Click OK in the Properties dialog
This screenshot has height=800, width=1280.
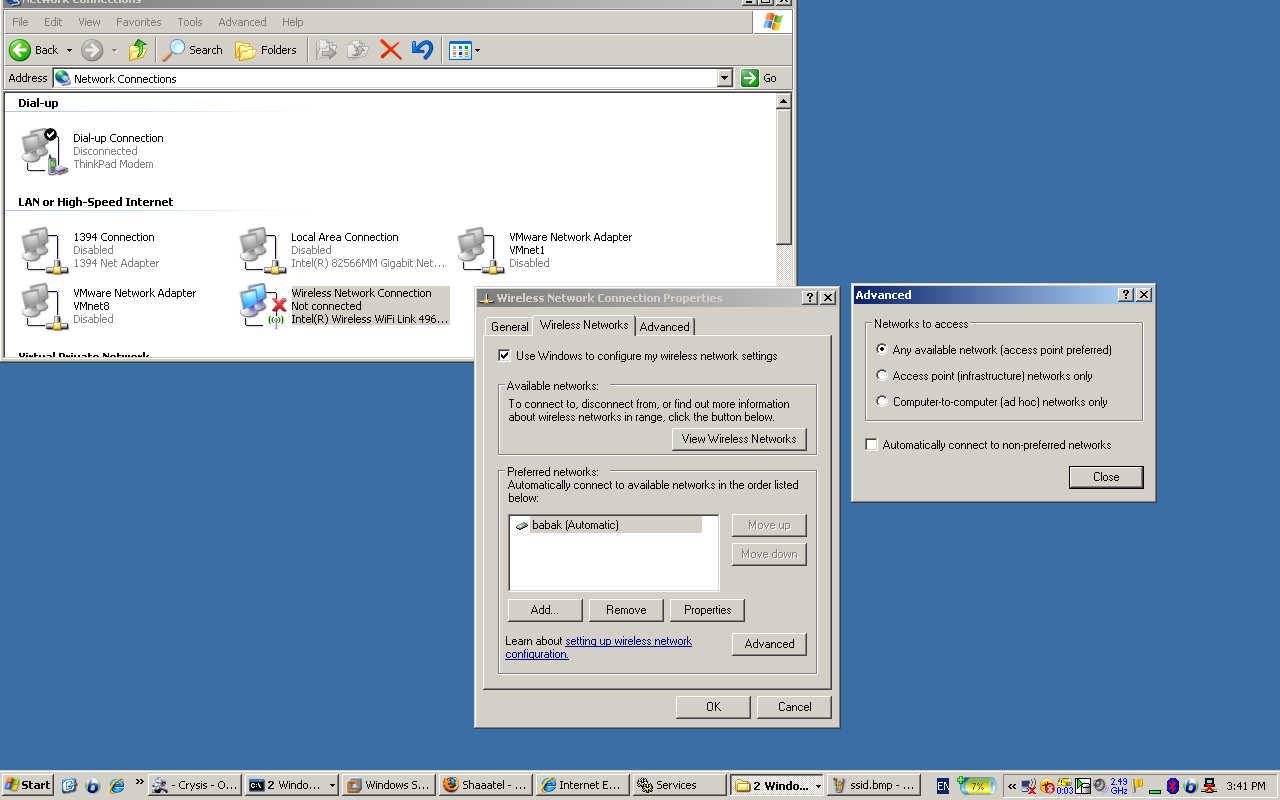713,707
